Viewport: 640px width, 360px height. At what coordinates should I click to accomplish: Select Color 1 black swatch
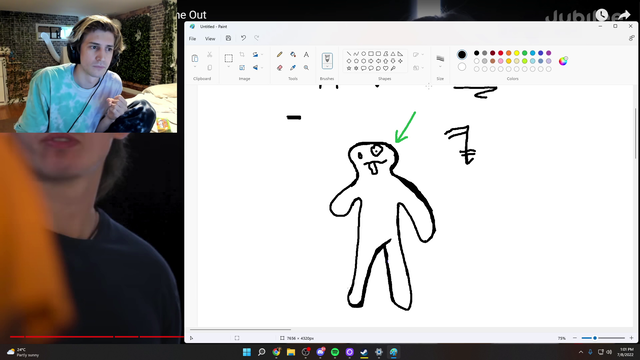pos(462,54)
